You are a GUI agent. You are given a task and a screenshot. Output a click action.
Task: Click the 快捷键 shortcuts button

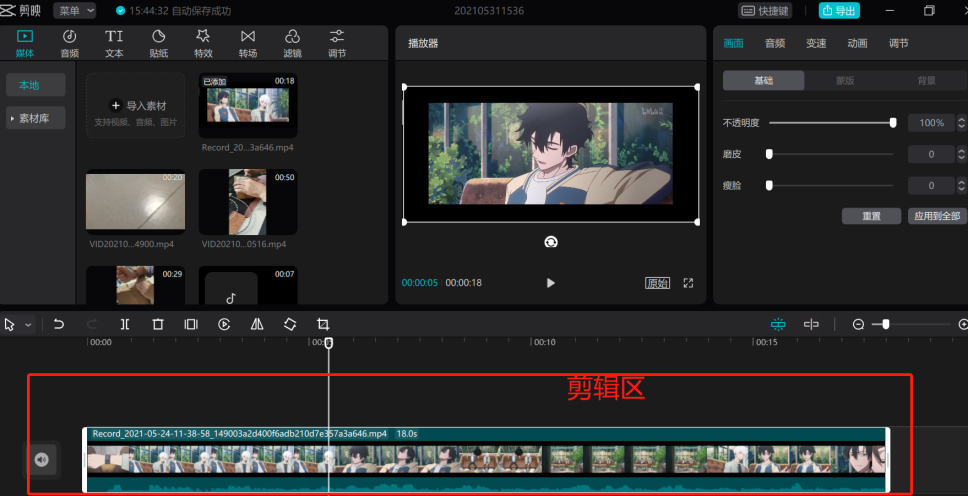pos(764,11)
